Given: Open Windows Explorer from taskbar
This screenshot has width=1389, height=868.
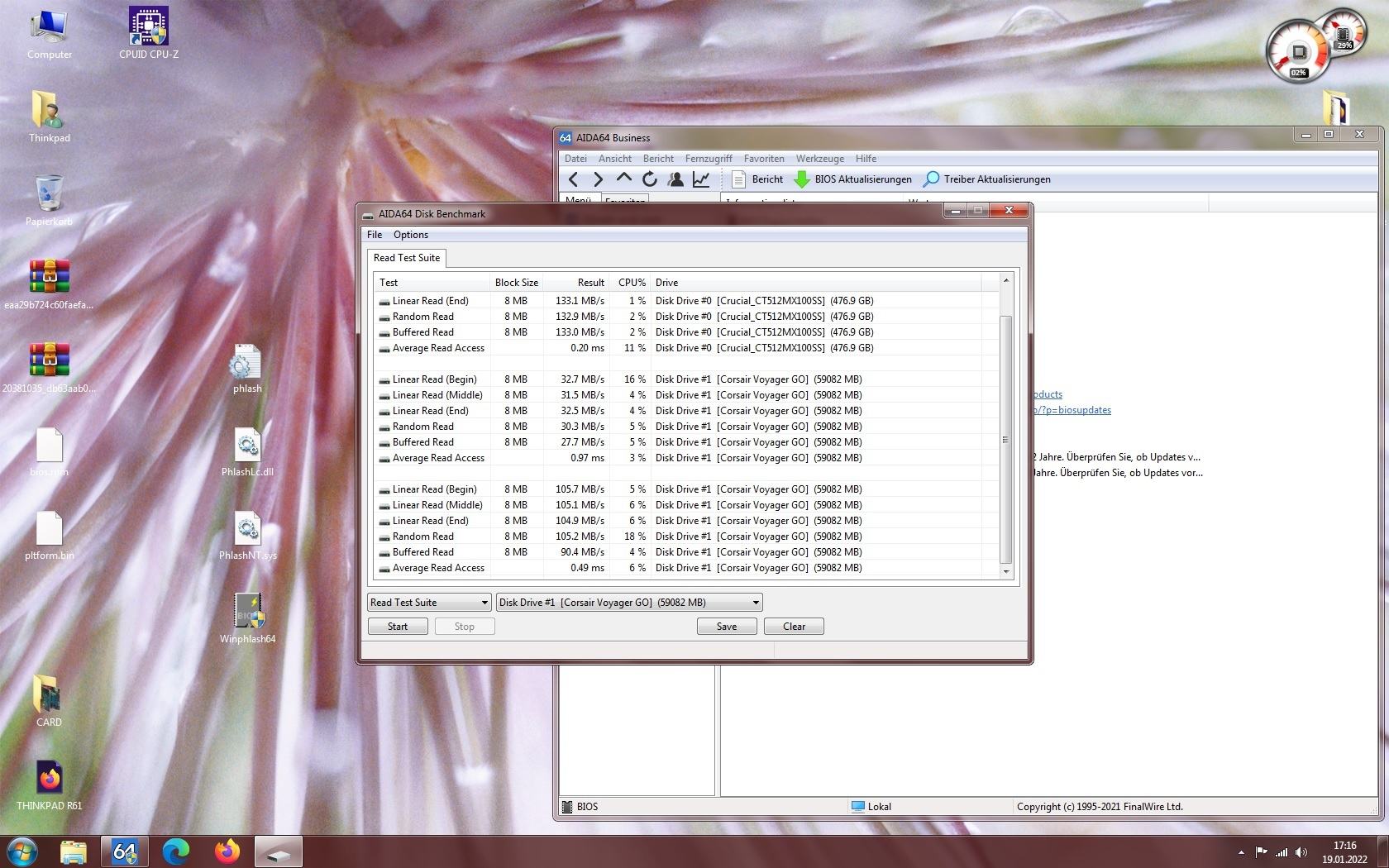Looking at the screenshot, I should 74,851.
